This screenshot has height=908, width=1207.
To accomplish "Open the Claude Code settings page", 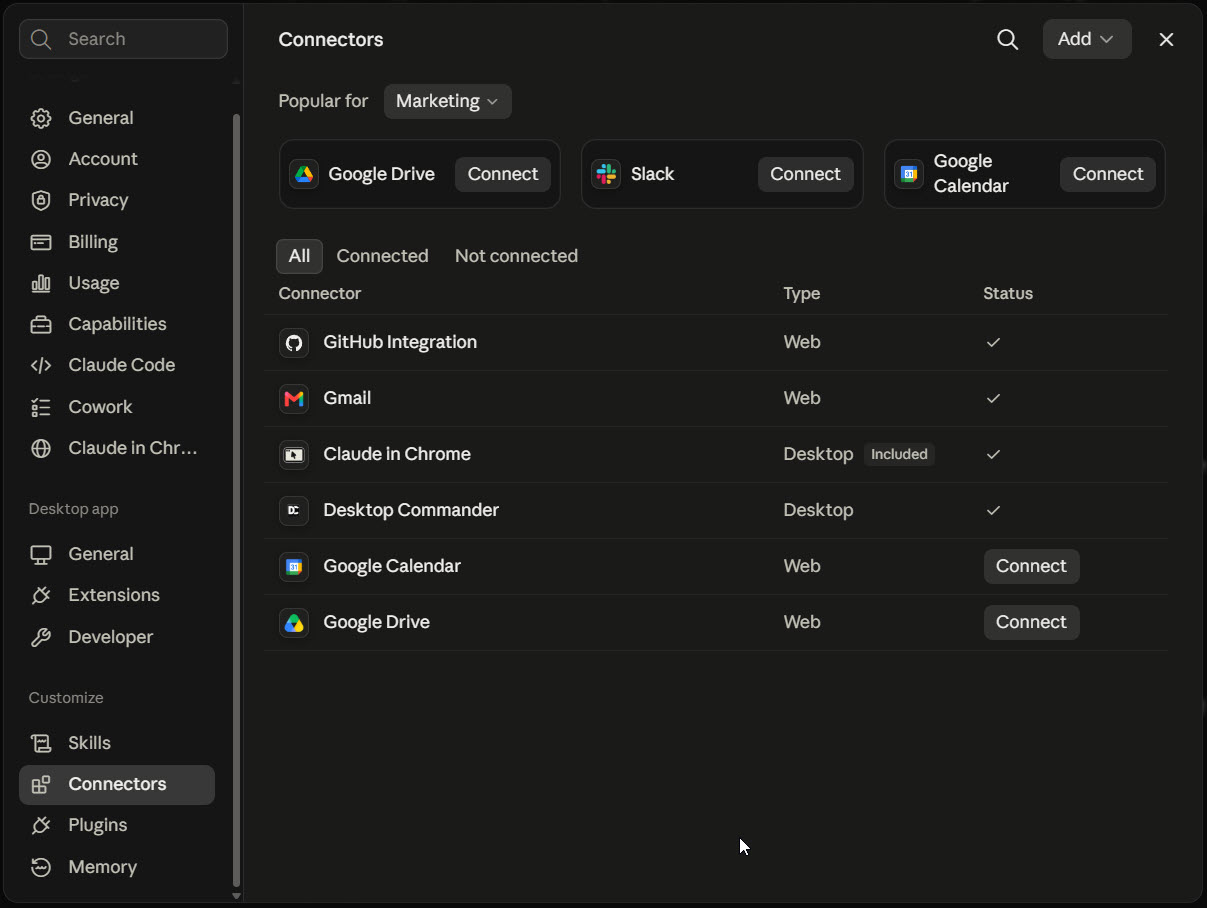I will point(117,365).
